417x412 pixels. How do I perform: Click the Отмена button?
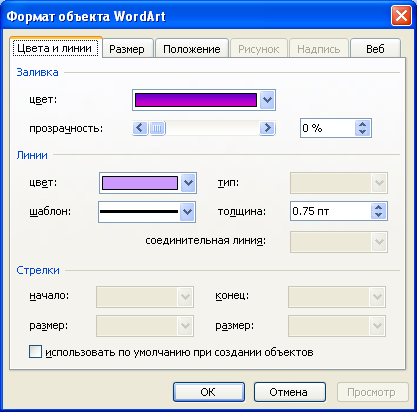pyautogui.click(x=289, y=392)
